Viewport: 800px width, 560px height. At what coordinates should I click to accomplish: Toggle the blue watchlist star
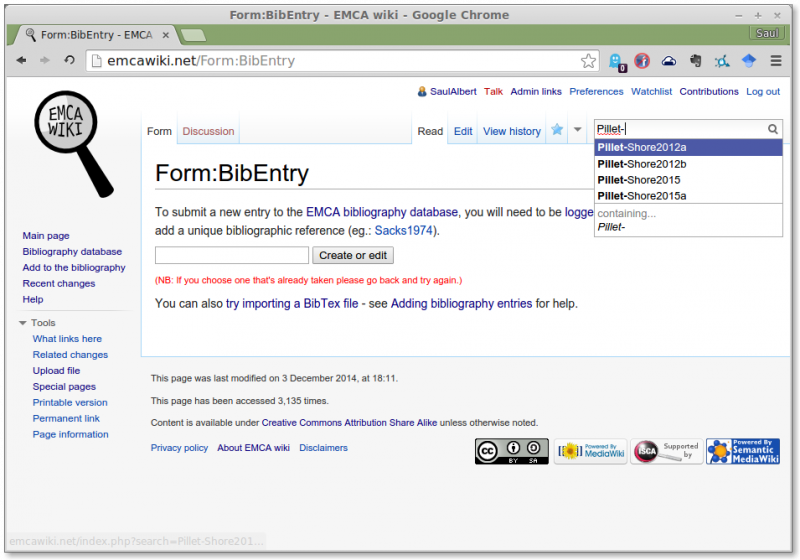pos(557,130)
